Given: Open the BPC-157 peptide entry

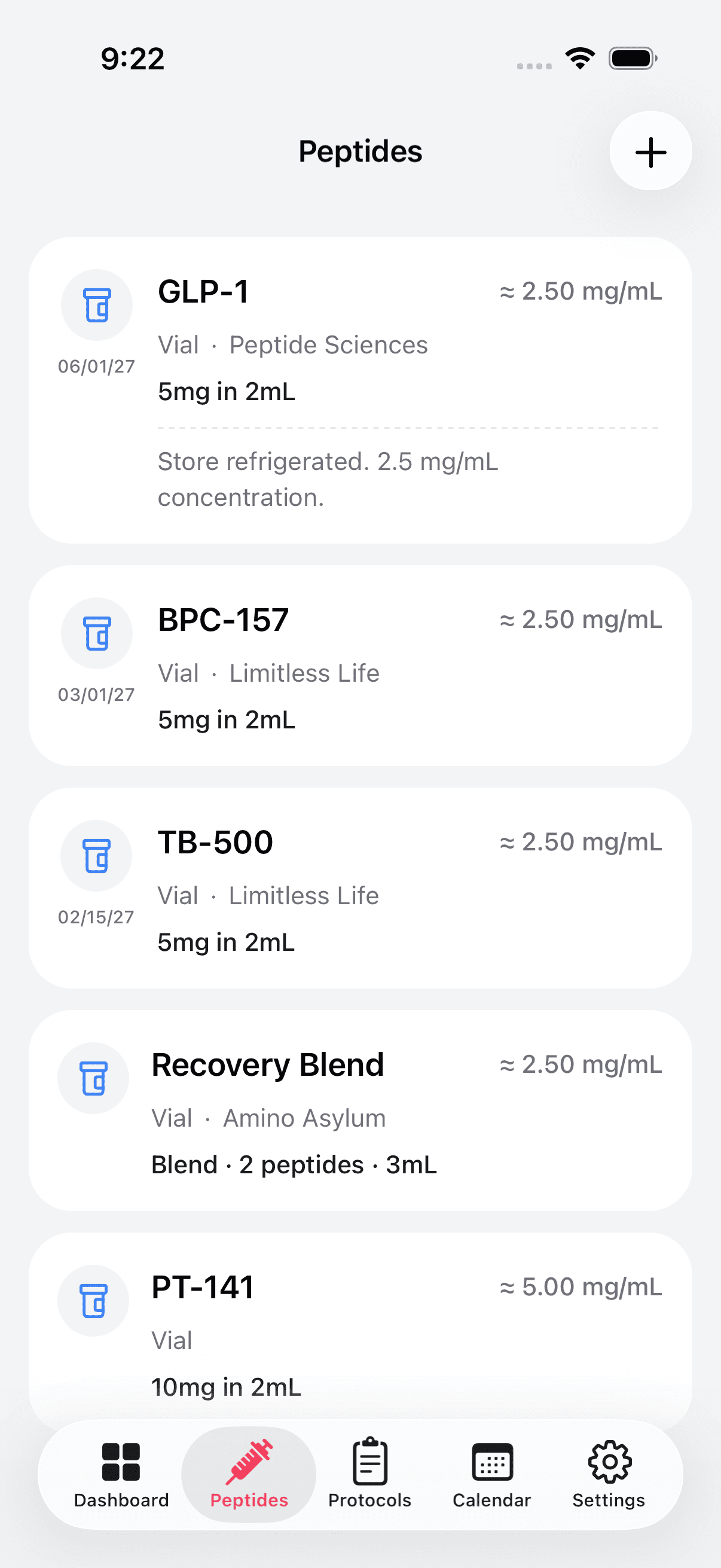Looking at the screenshot, I should [224, 620].
